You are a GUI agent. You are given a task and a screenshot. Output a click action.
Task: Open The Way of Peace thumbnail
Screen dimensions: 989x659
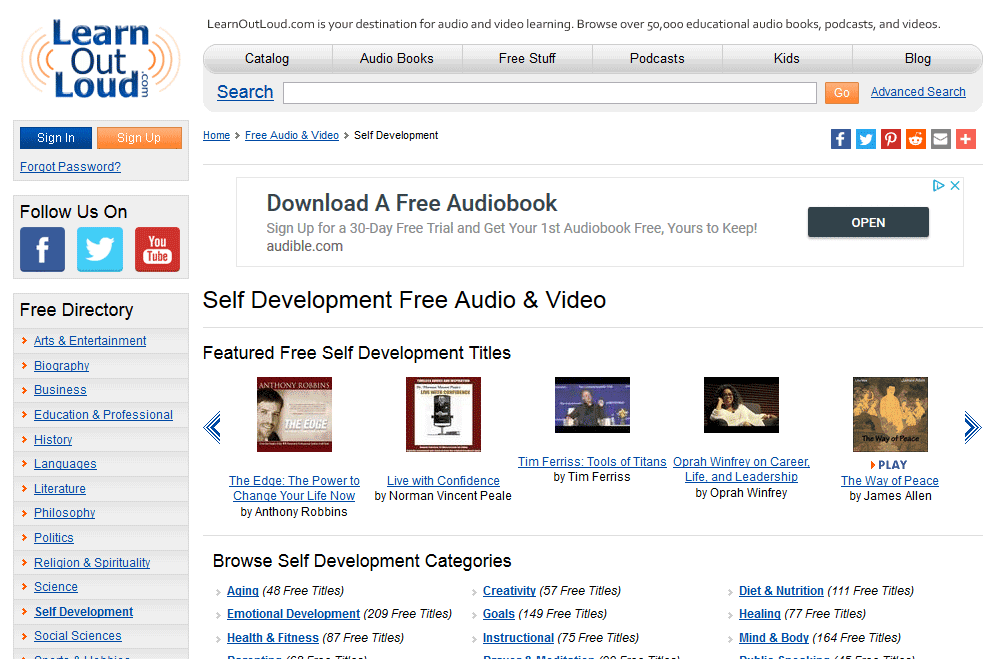[x=890, y=414]
